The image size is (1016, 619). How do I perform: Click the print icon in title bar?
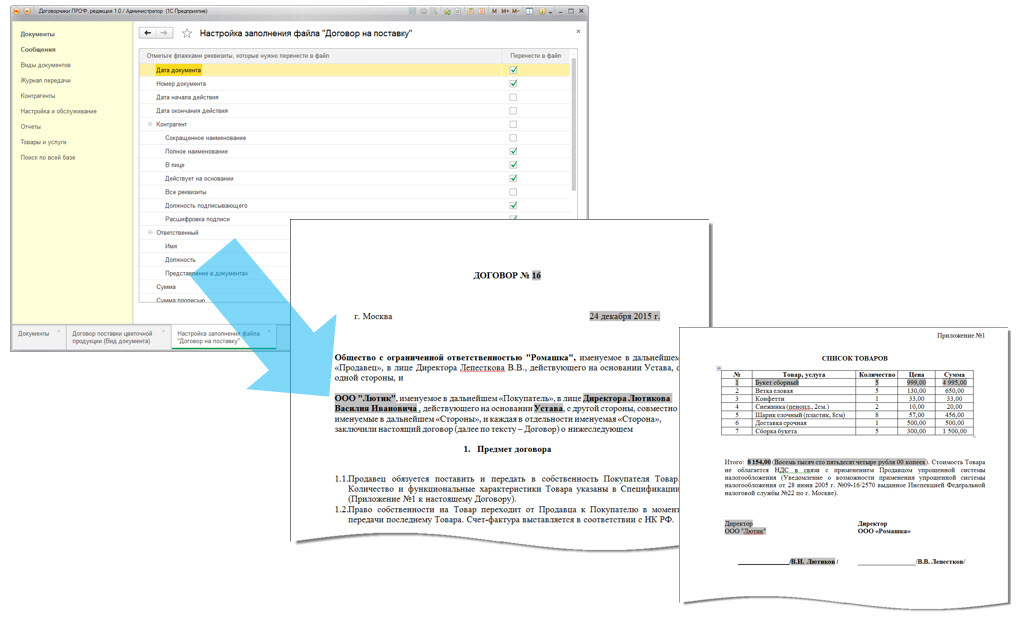tap(424, 11)
